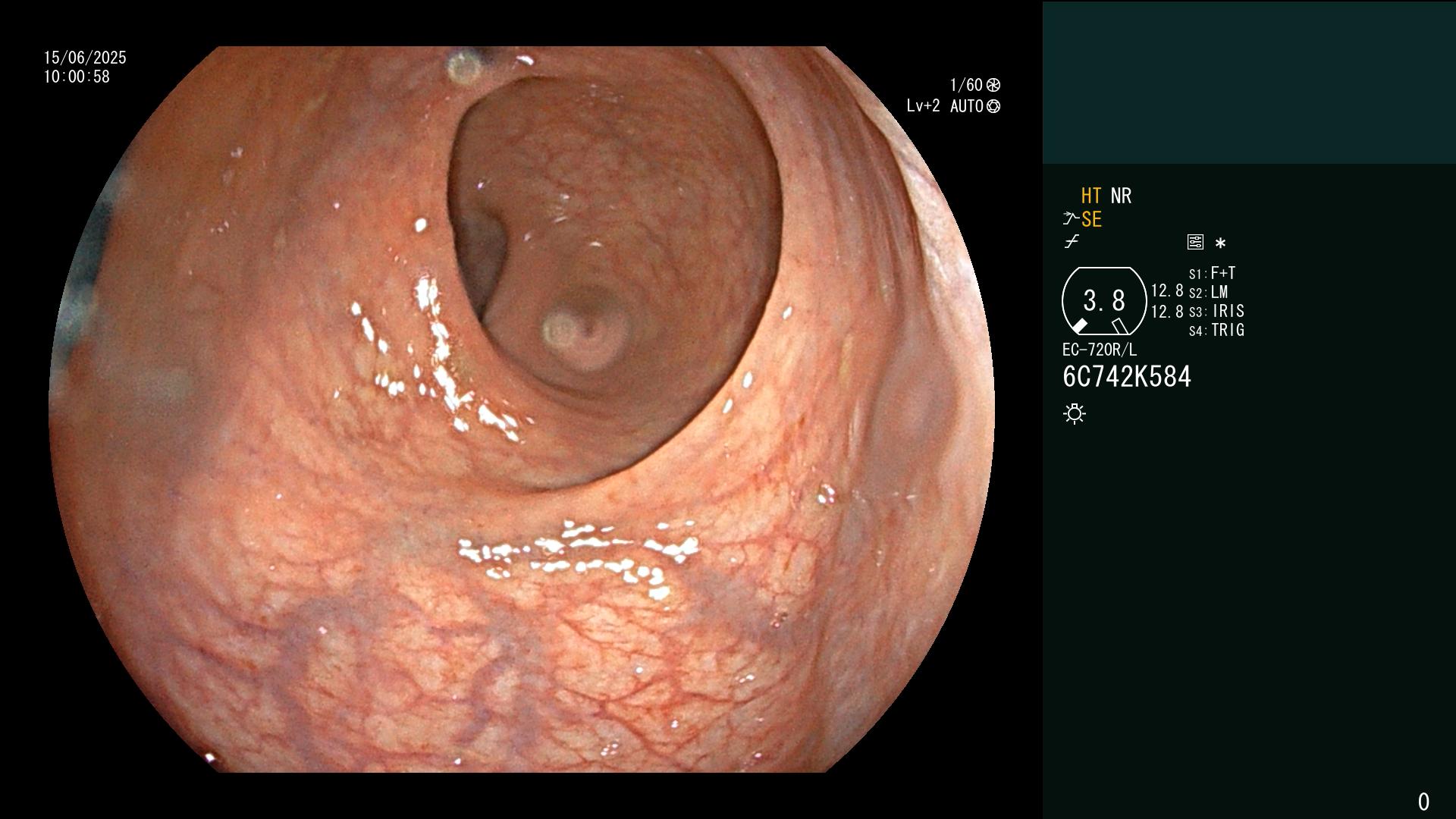This screenshot has height=819, width=1456.
Task: Click the empty teal sub-screen panel at top right
Action: point(1249,83)
